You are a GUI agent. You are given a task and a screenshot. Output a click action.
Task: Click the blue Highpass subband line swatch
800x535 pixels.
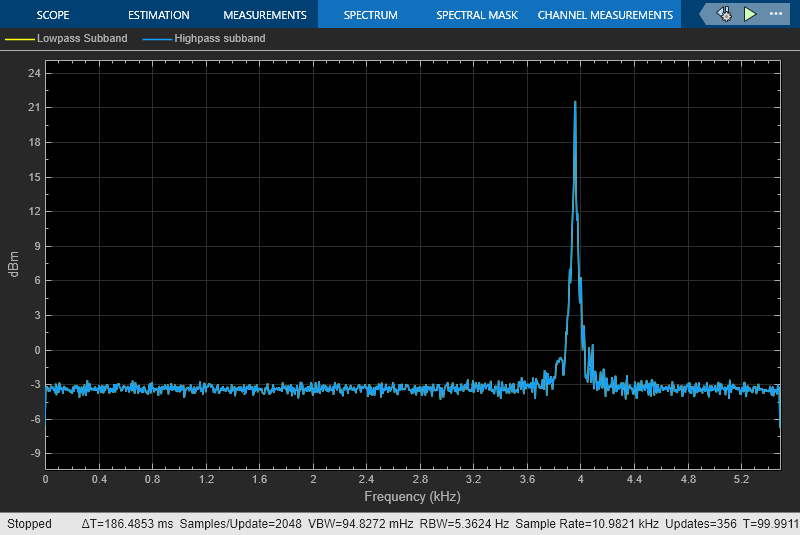tap(157, 39)
